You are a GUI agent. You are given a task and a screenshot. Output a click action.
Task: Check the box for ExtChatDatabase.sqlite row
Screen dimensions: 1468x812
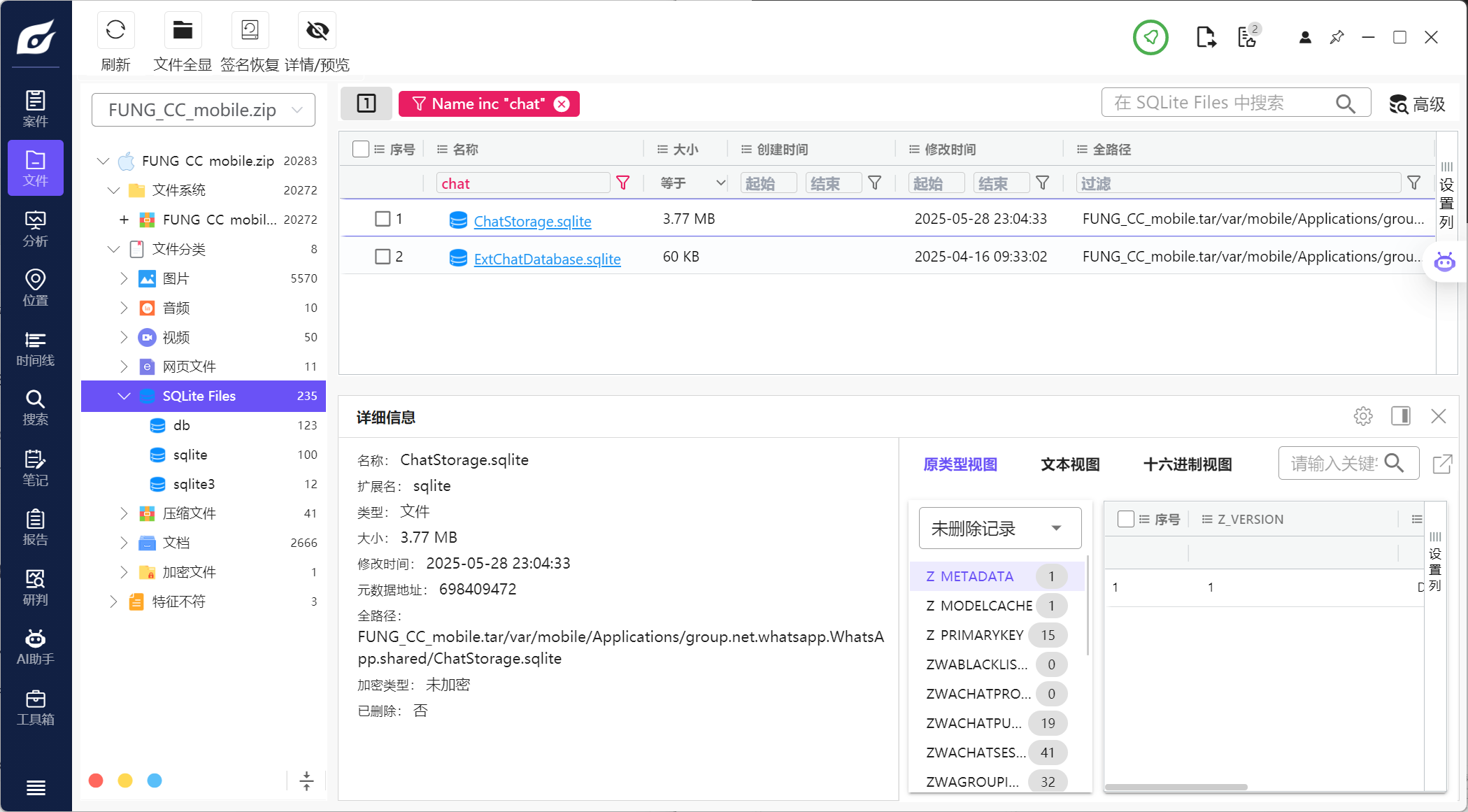pos(383,257)
